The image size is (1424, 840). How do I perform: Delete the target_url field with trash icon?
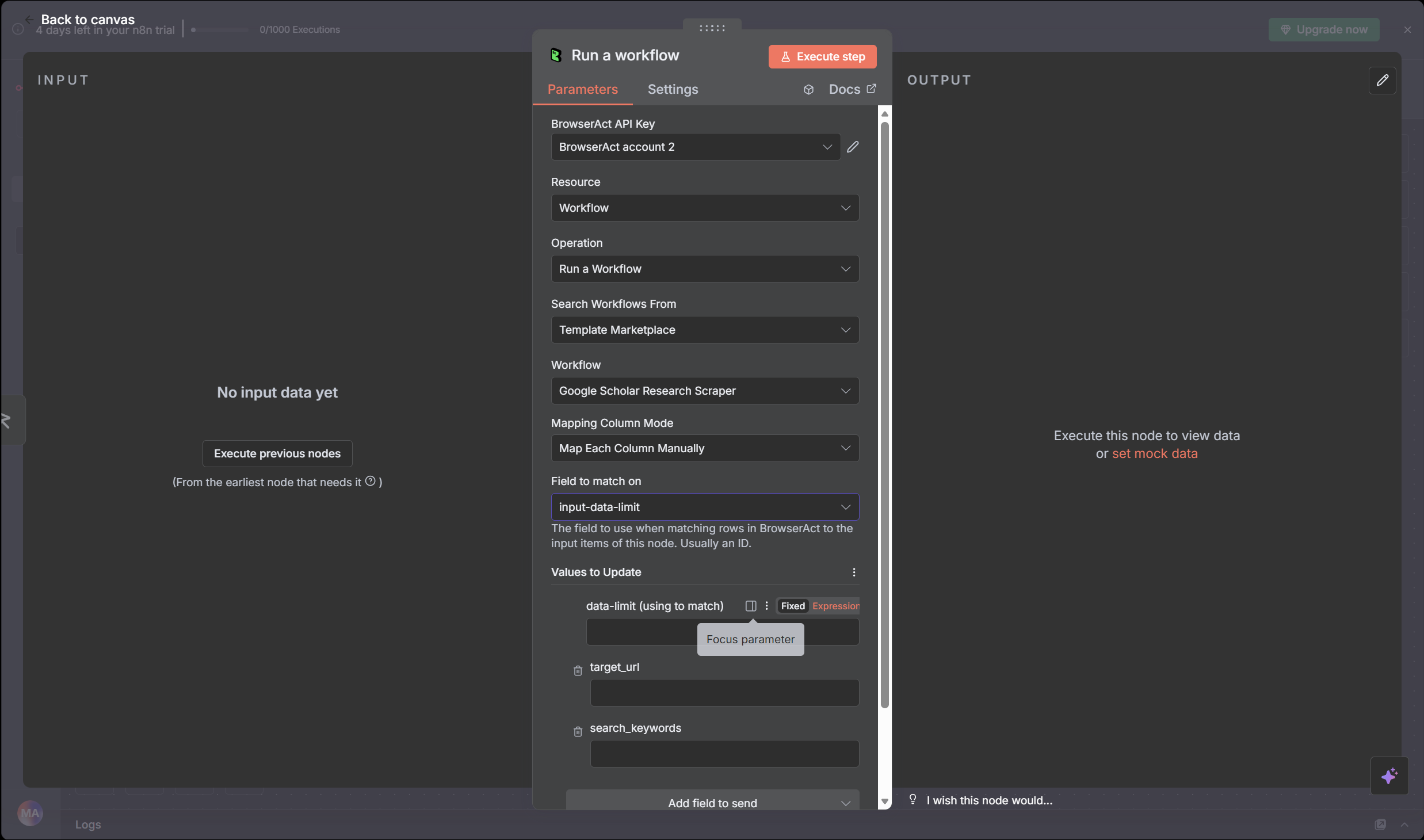(x=578, y=671)
